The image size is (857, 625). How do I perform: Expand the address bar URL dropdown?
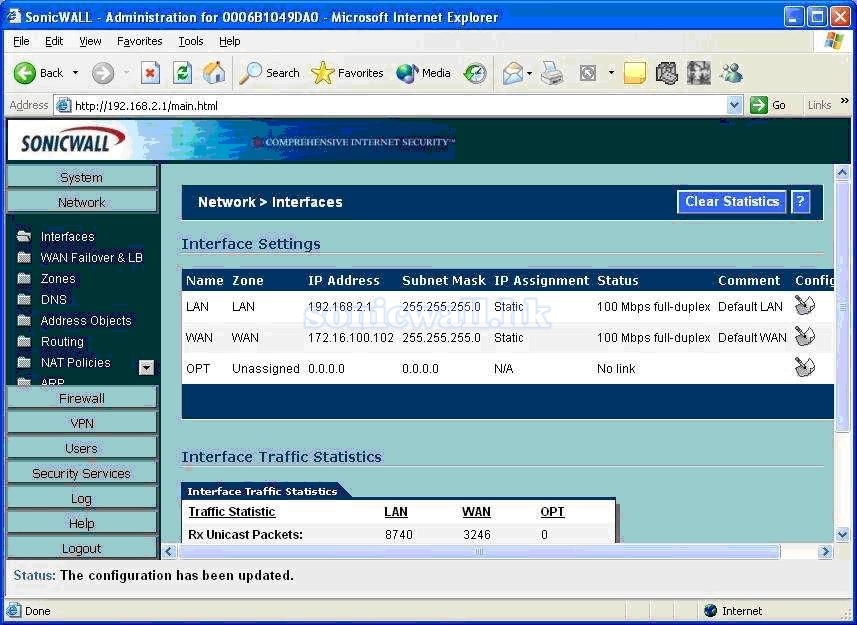click(x=735, y=105)
